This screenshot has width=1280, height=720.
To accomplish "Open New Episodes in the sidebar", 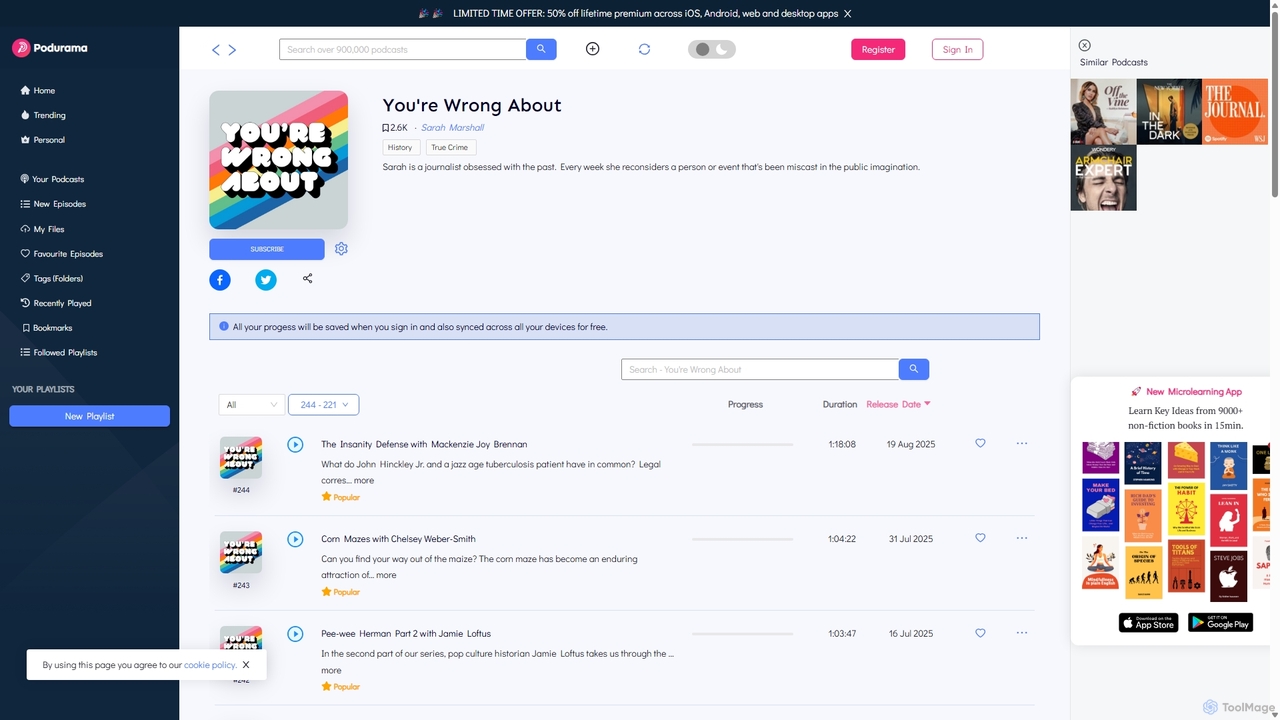I will [x=53, y=204].
